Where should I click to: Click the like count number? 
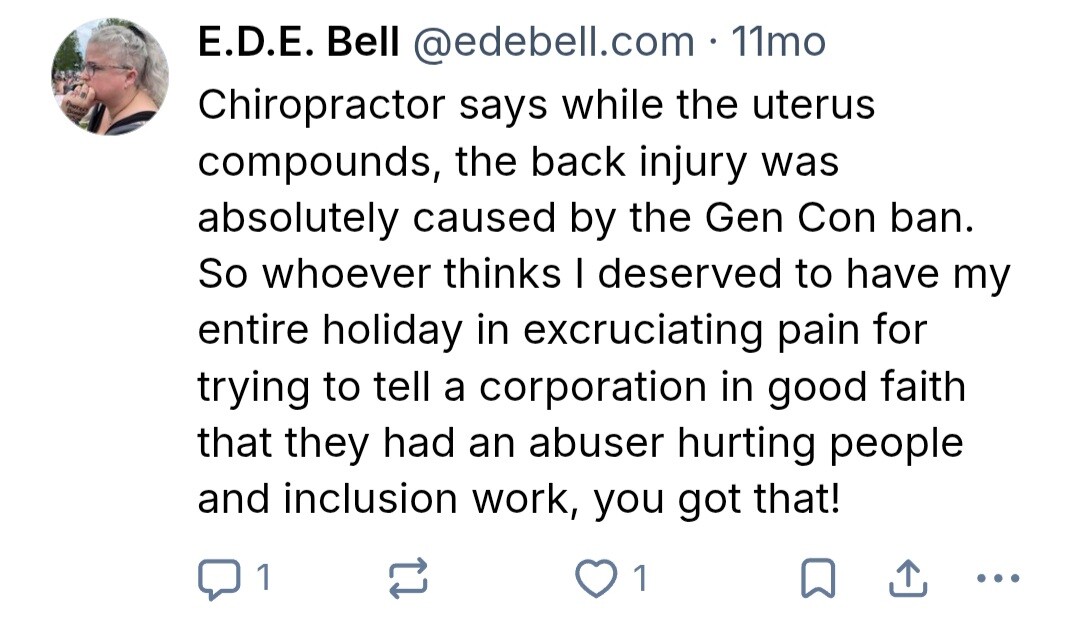640,577
